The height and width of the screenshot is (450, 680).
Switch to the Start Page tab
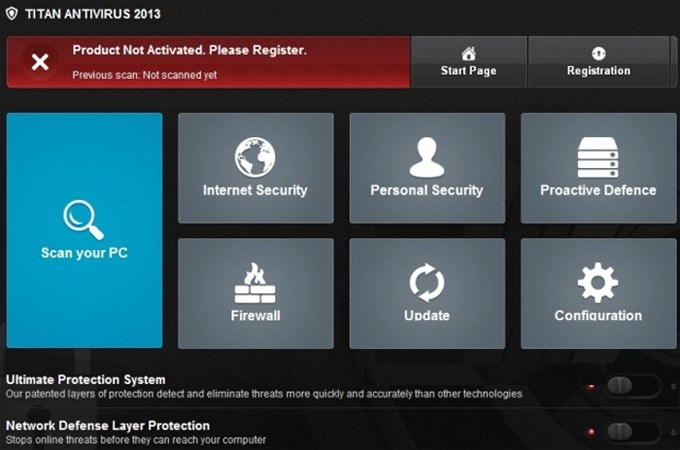pyautogui.click(x=468, y=62)
